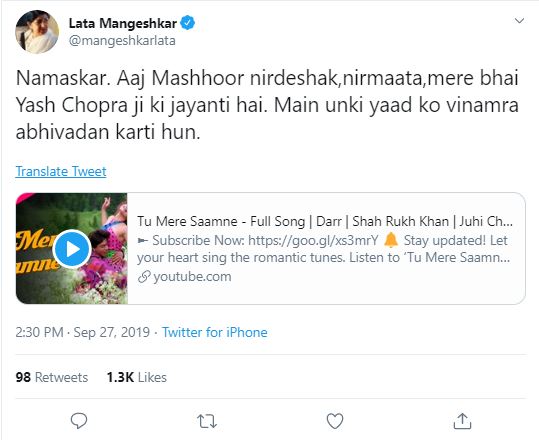The image size is (539, 440).
Task: Open the Twitter for iPhone link
Action: 214,332
